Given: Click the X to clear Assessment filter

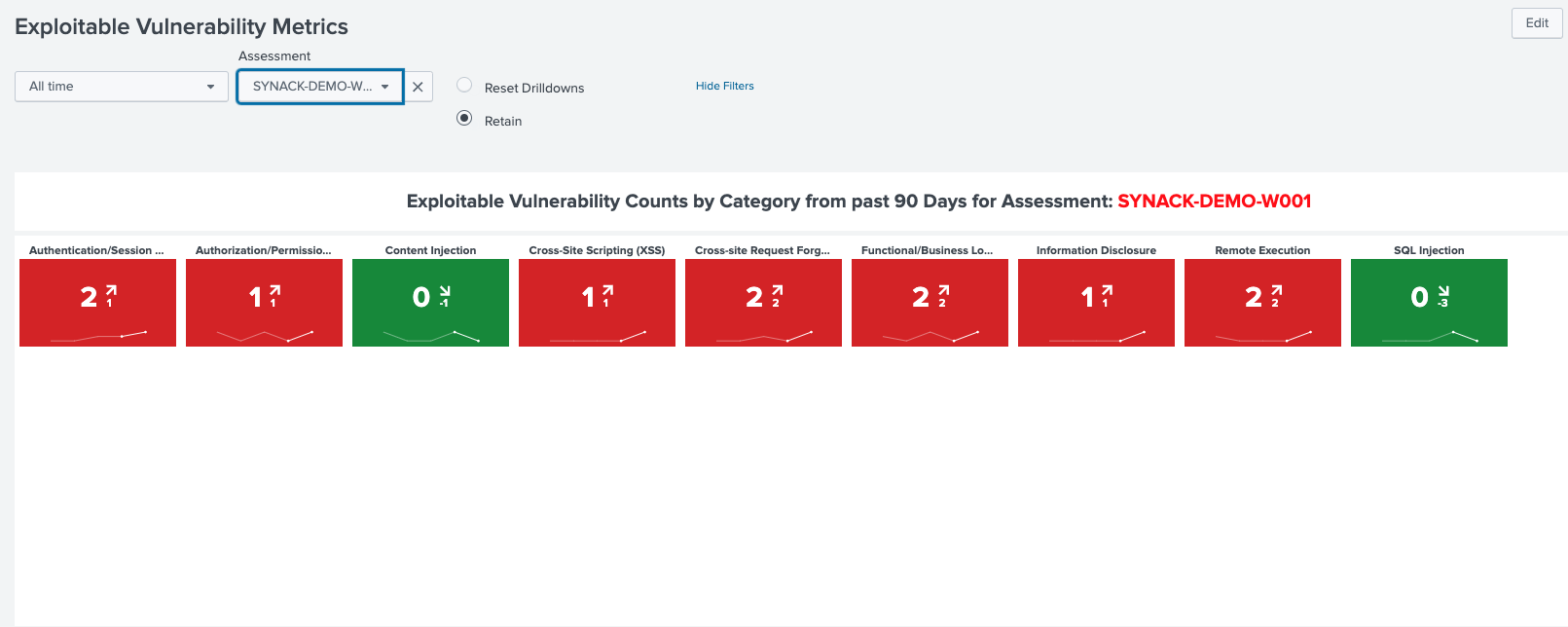Looking at the screenshot, I should click(x=418, y=87).
